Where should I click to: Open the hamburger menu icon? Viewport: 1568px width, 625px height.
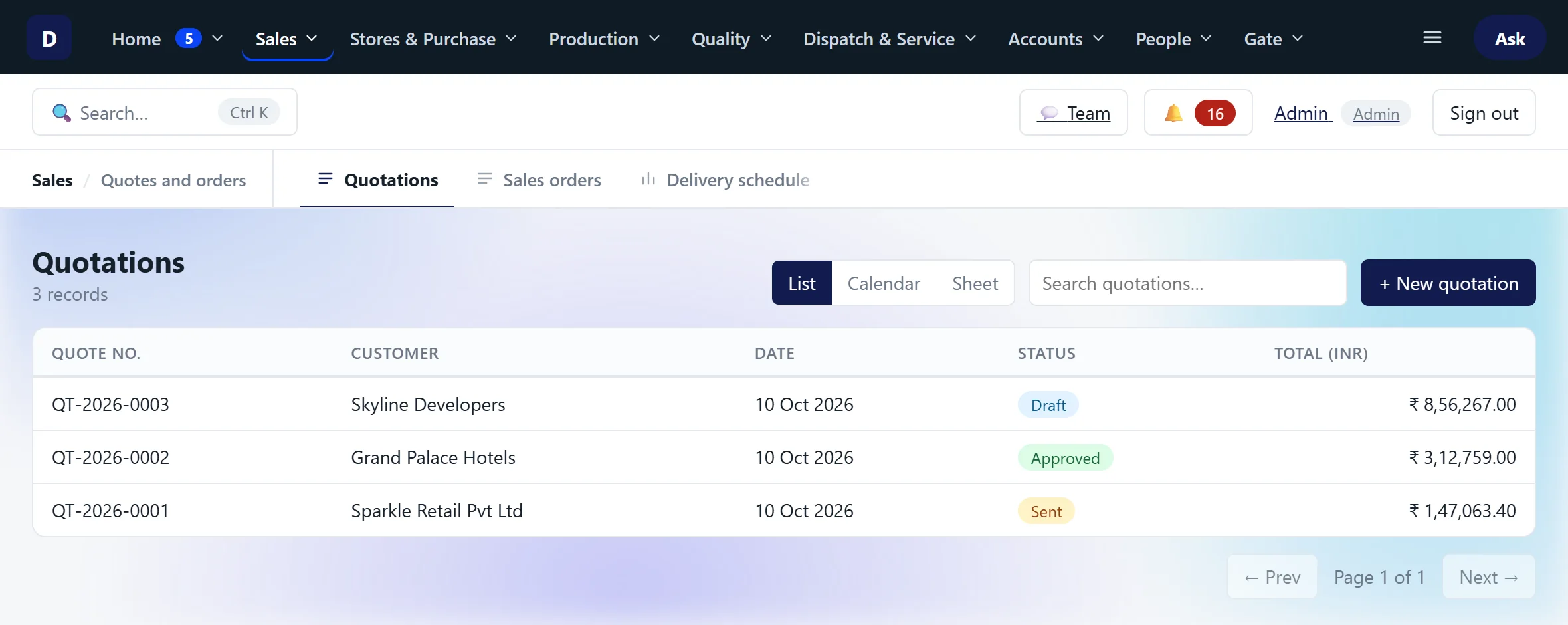tap(1432, 38)
